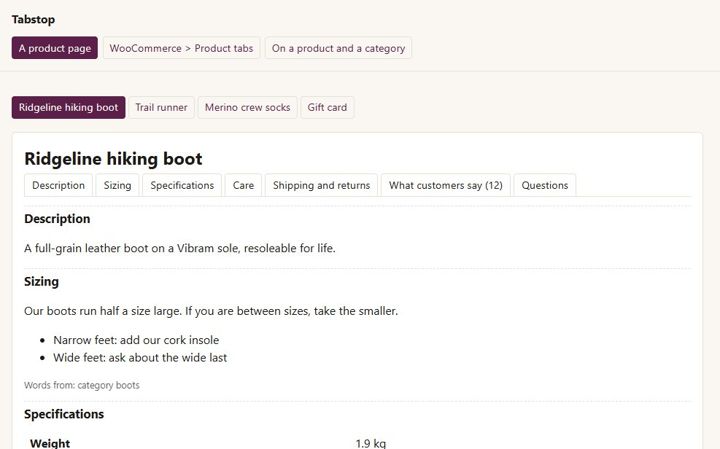Open the Care tab
The width and height of the screenshot is (720, 449).
pos(243,185)
